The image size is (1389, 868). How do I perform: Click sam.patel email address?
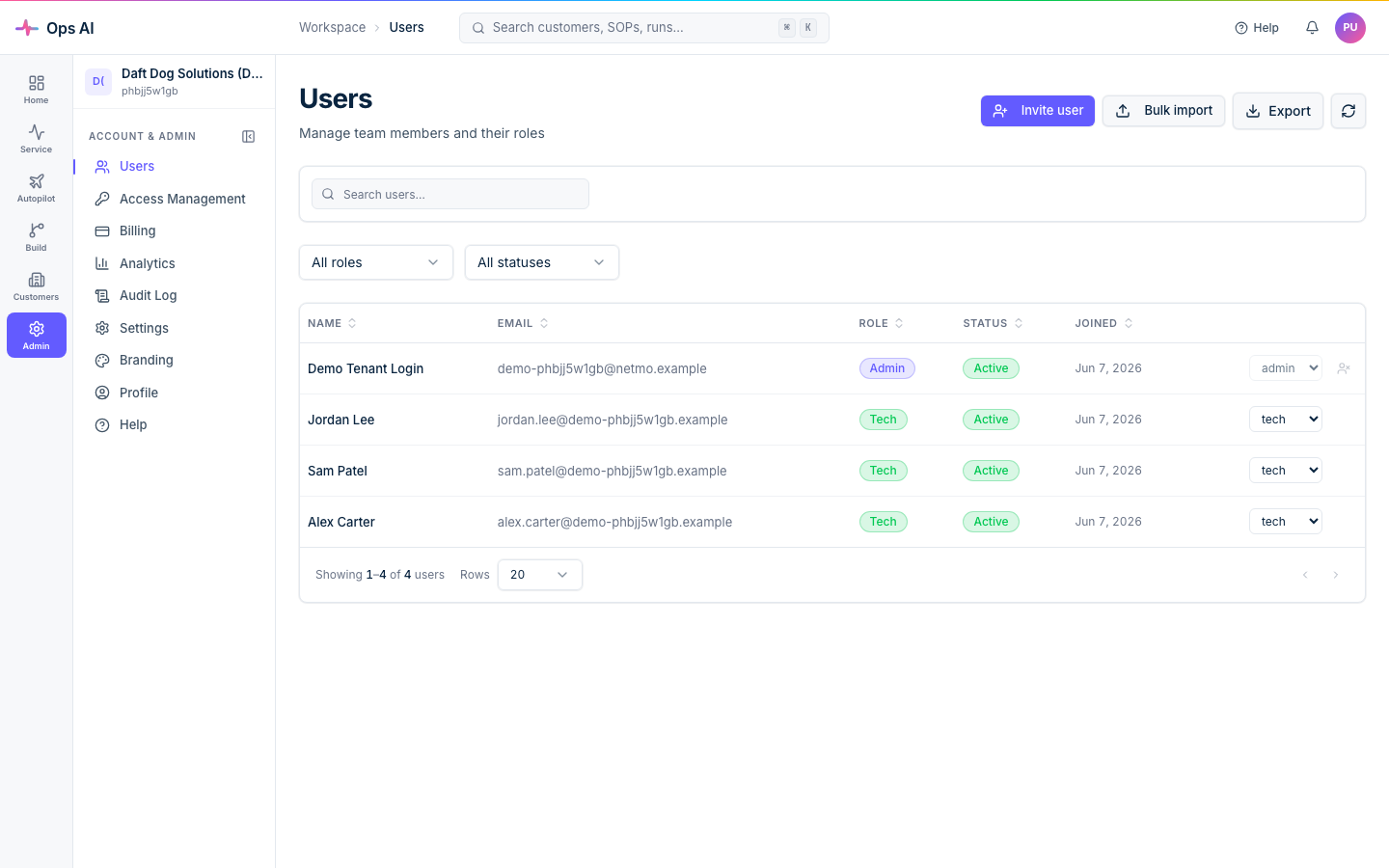coord(613,471)
